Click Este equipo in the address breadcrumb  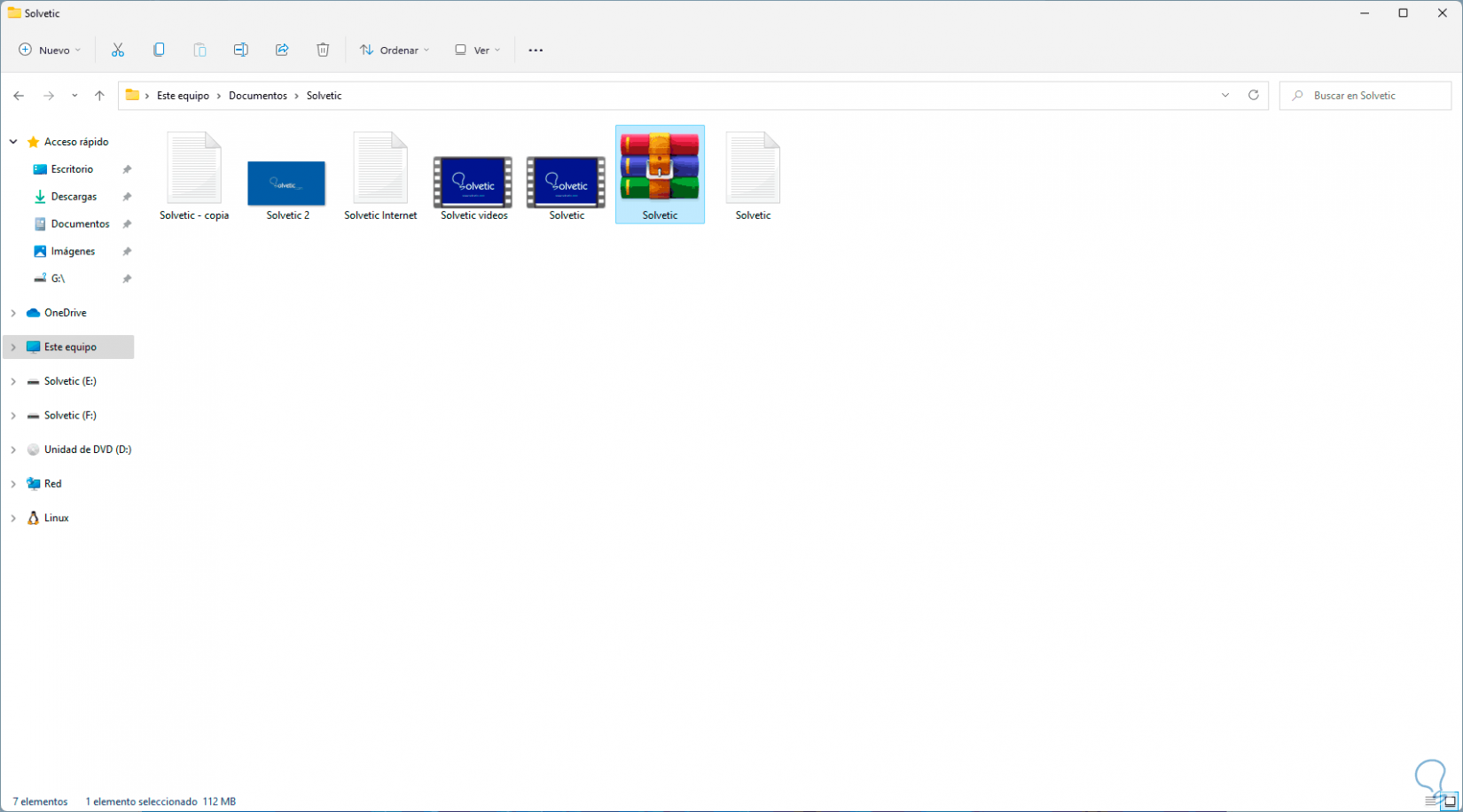[x=183, y=96]
